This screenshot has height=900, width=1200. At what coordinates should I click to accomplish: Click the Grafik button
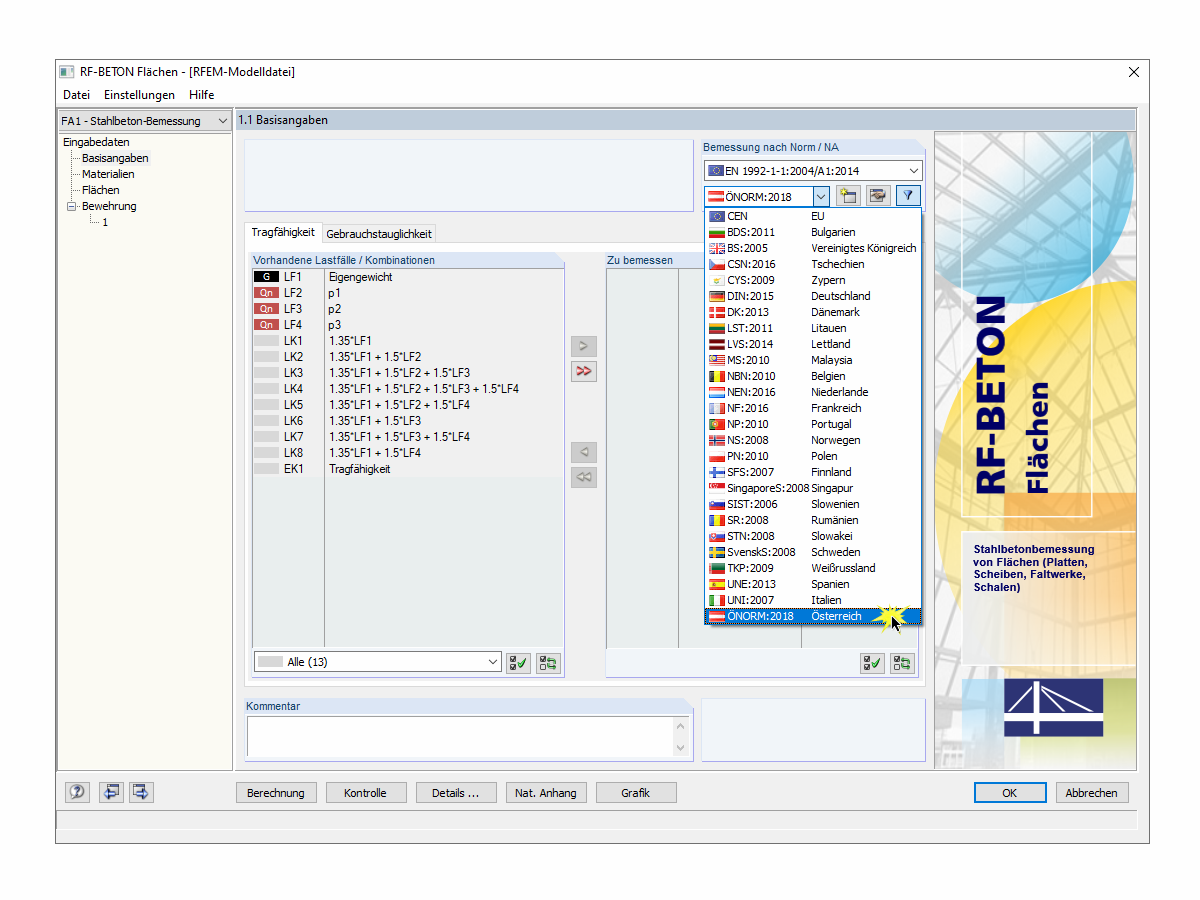click(636, 793)
